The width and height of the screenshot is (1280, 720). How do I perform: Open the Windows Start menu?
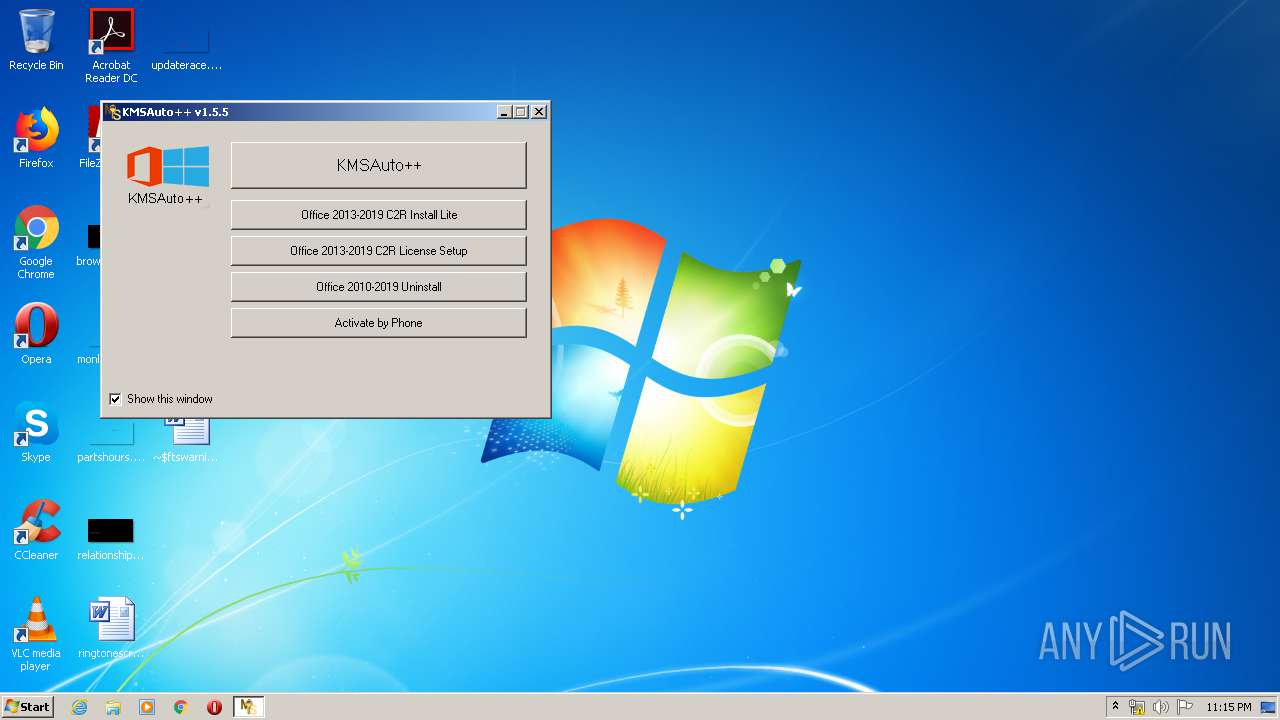(x=27, y=706)
